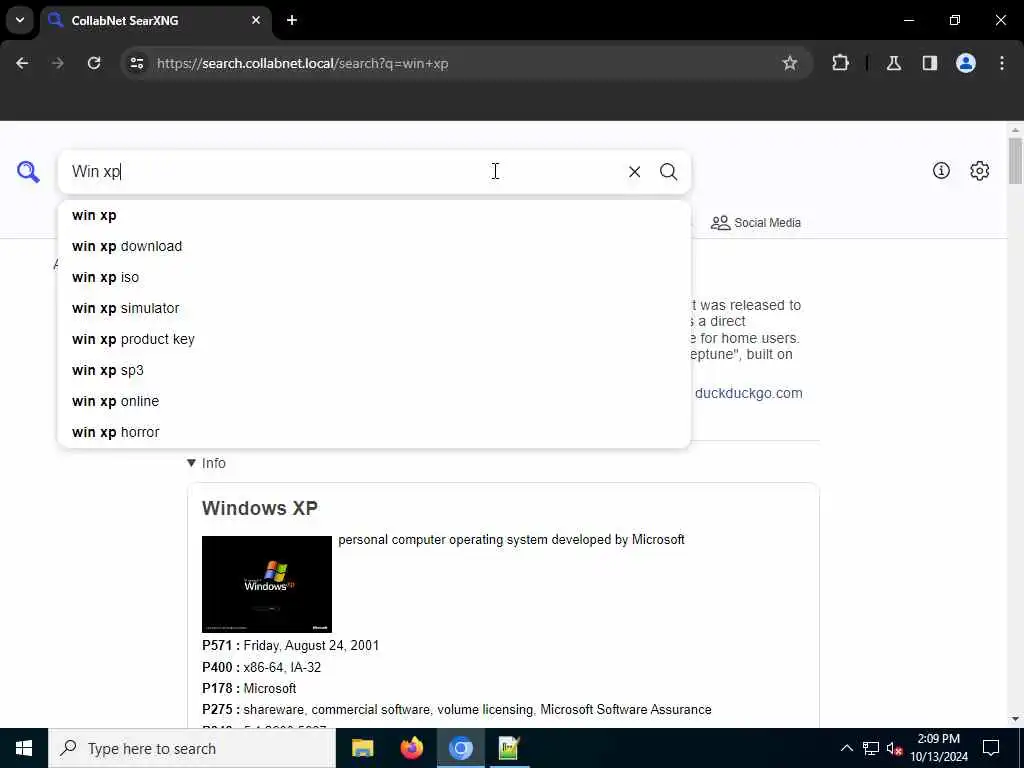Click the 'Windows XP' infobox heading
The image size is (1024, 768).
click(260, 508)
